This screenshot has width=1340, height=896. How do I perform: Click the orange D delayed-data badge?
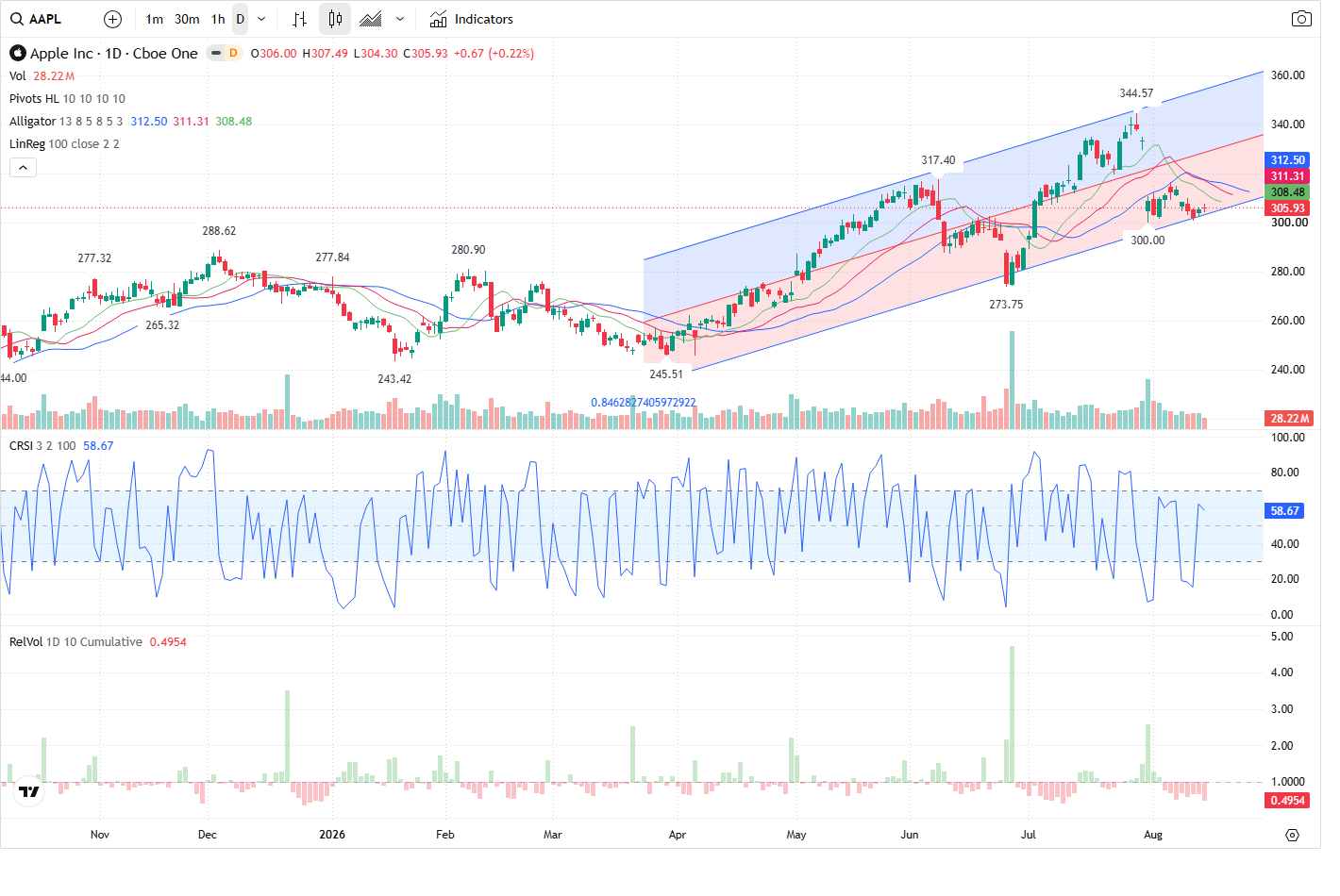(233, 53)
